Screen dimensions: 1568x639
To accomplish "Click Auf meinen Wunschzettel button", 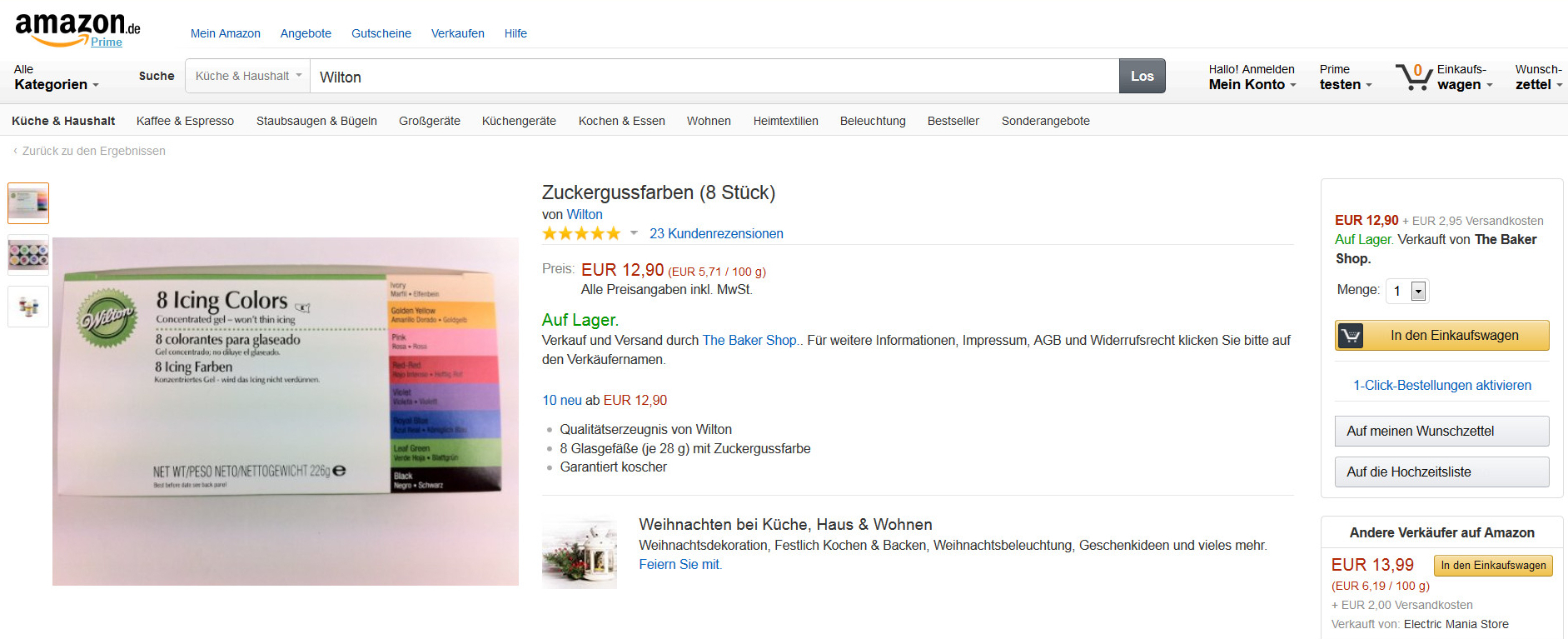I will [x=1441, y=431].
